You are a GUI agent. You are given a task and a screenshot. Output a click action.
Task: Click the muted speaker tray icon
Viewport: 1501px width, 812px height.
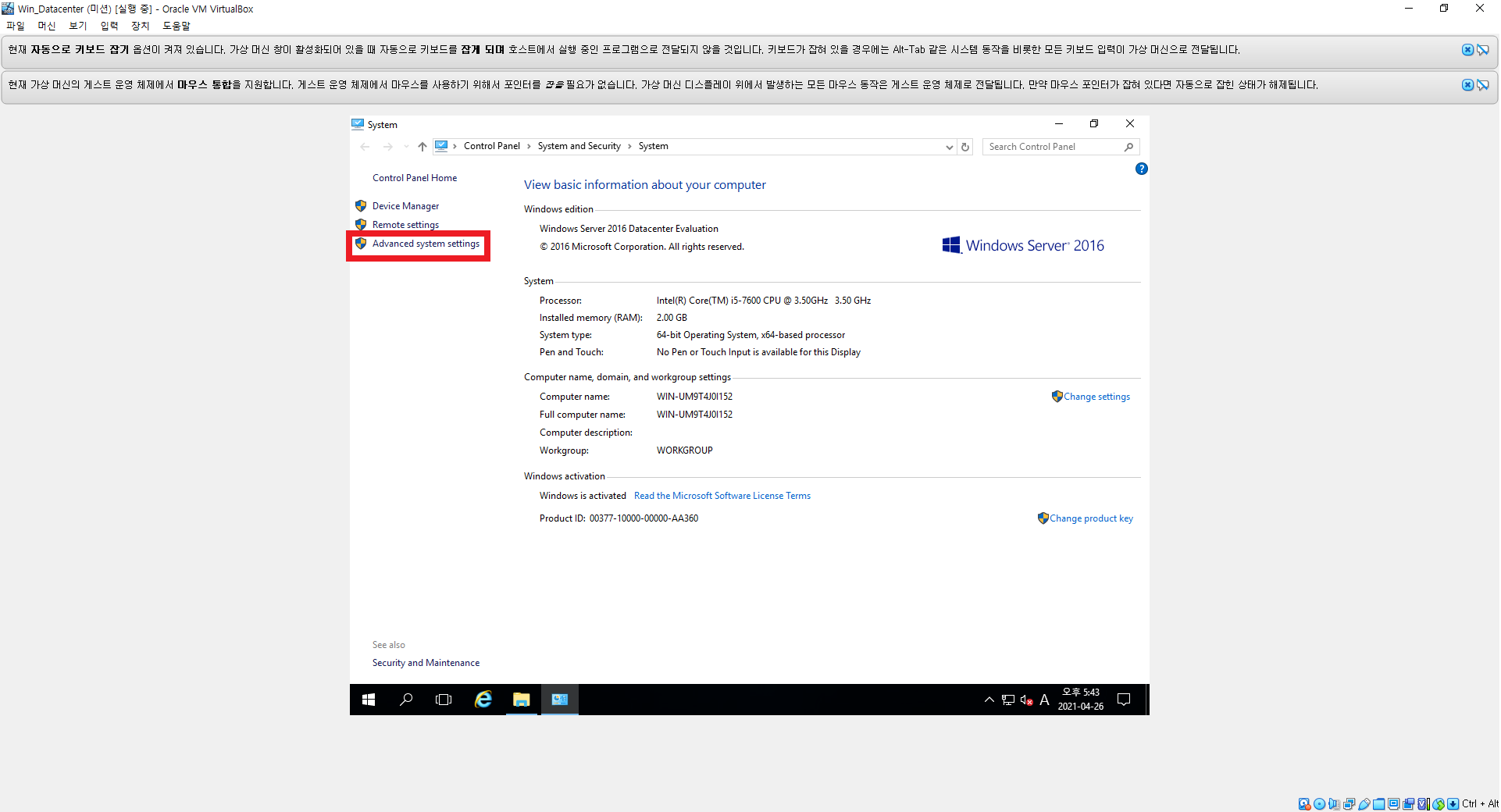1027,700
